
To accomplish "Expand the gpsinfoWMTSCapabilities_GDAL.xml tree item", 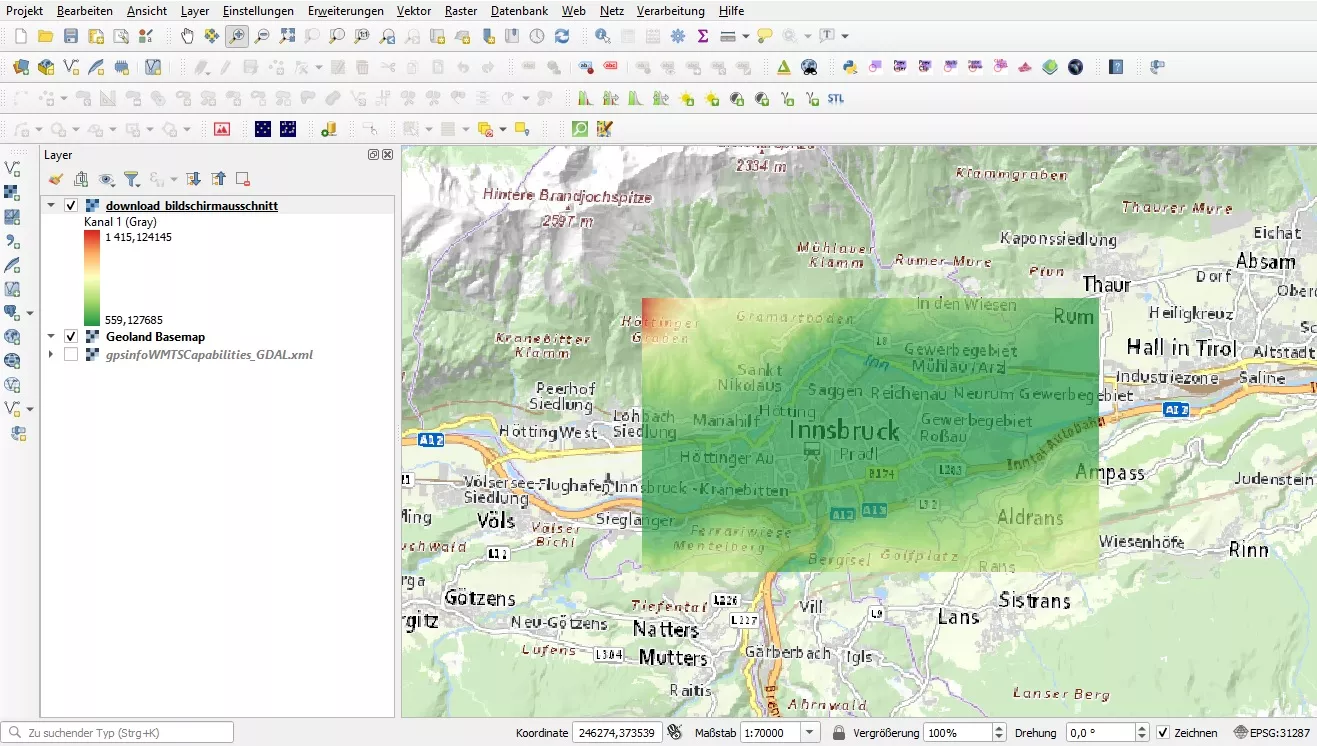I will coord(51,354).
